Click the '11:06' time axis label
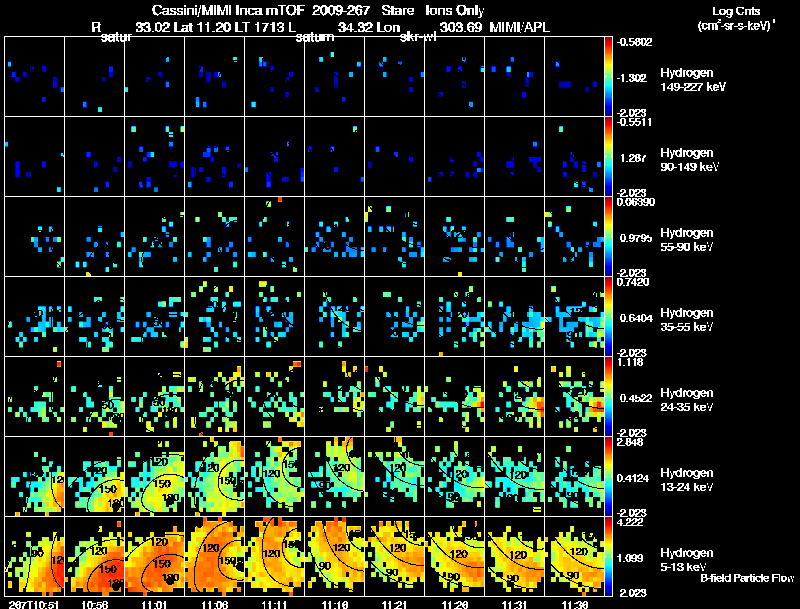800x609 pixels. click(x=214, y=605)
